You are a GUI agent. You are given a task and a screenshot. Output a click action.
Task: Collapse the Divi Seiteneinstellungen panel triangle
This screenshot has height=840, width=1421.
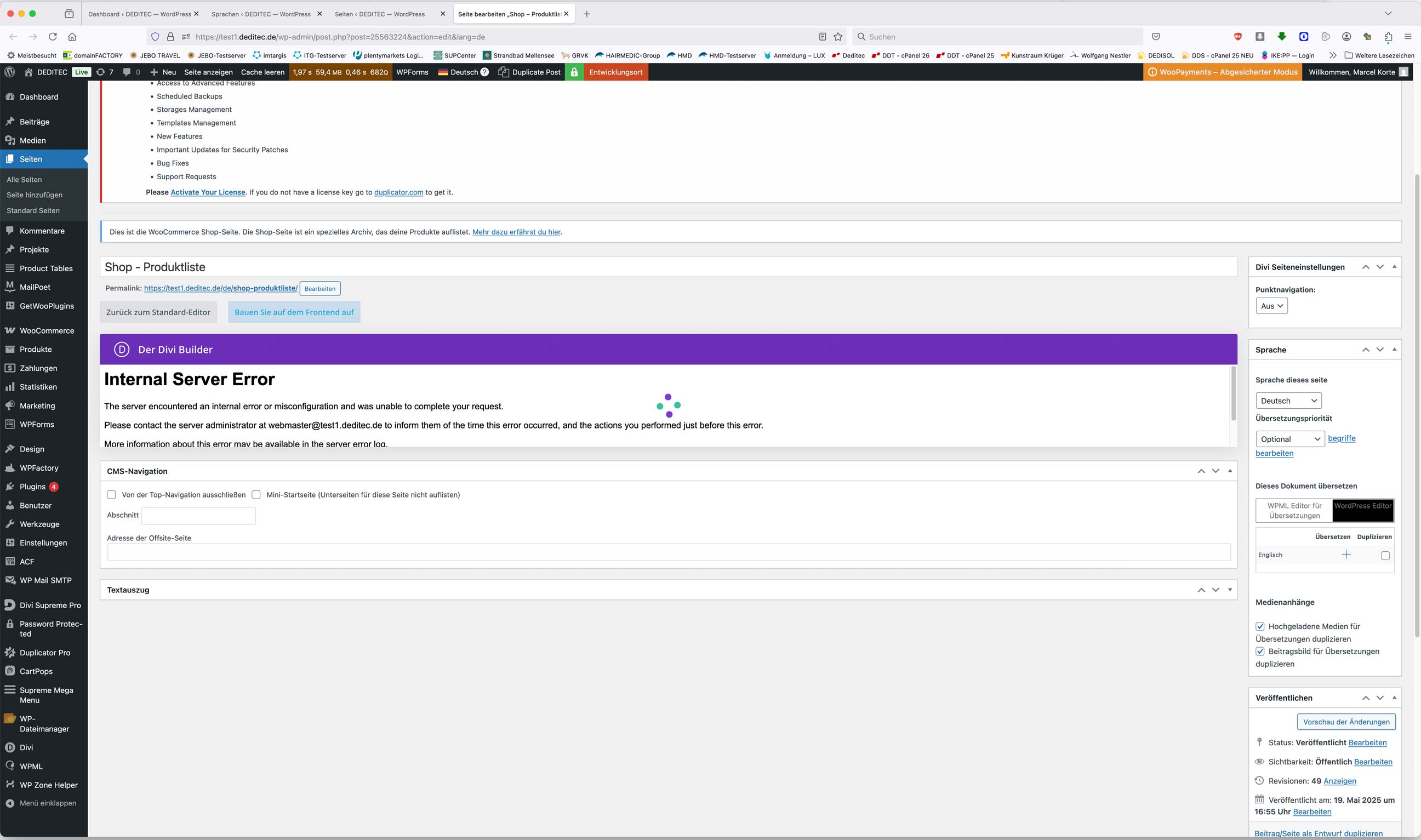coord(1394,267)
